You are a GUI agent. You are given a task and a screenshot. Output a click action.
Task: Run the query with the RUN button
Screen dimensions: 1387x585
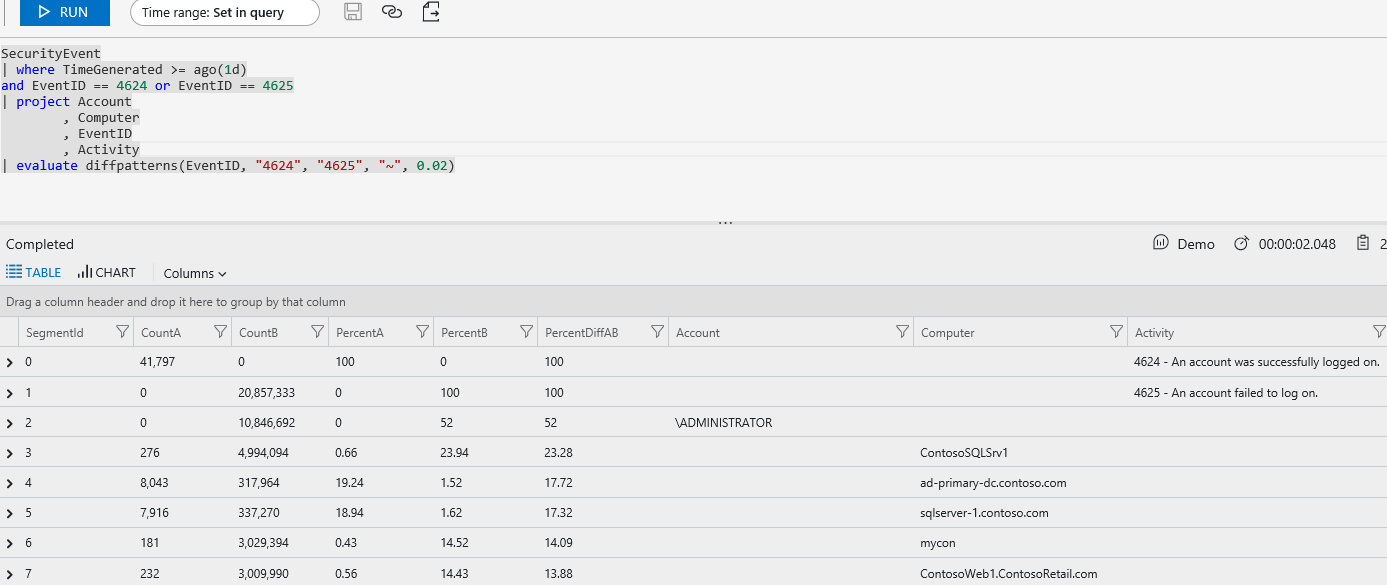click(65, 12)
